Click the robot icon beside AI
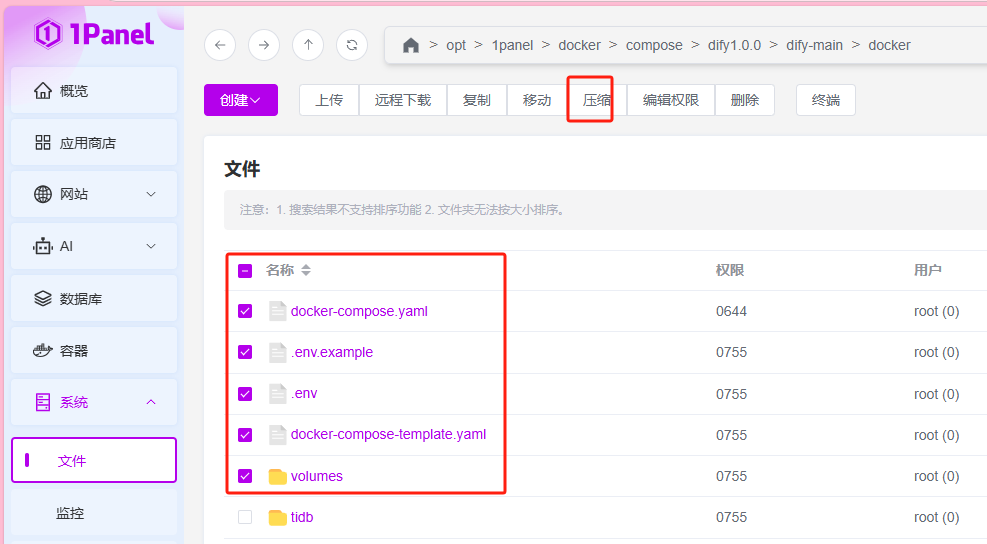Image resolution: width=987 pixels, height=544 pixels. coord(43,246)
